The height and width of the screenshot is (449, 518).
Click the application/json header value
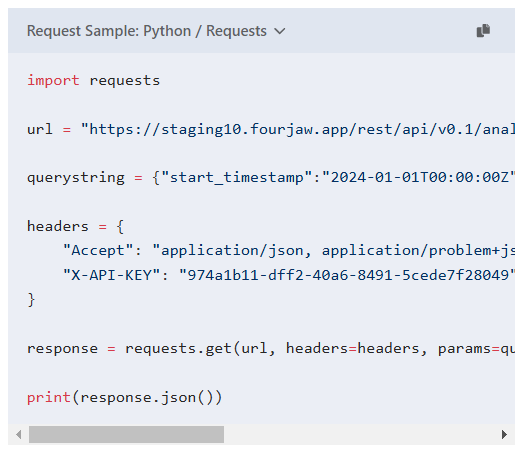coord(333,251)
